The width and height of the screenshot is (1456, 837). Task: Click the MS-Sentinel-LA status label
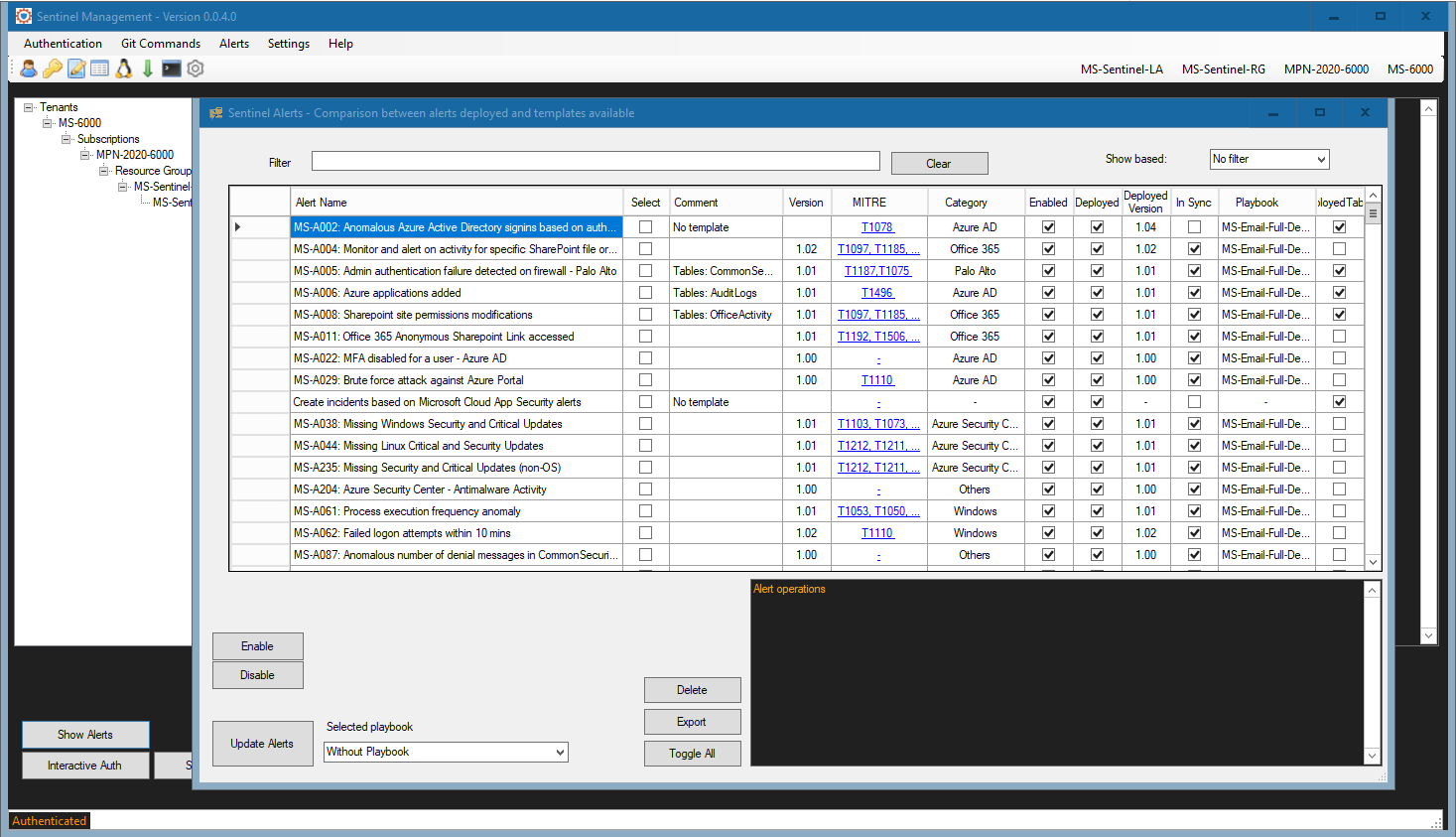point(1122,70)
